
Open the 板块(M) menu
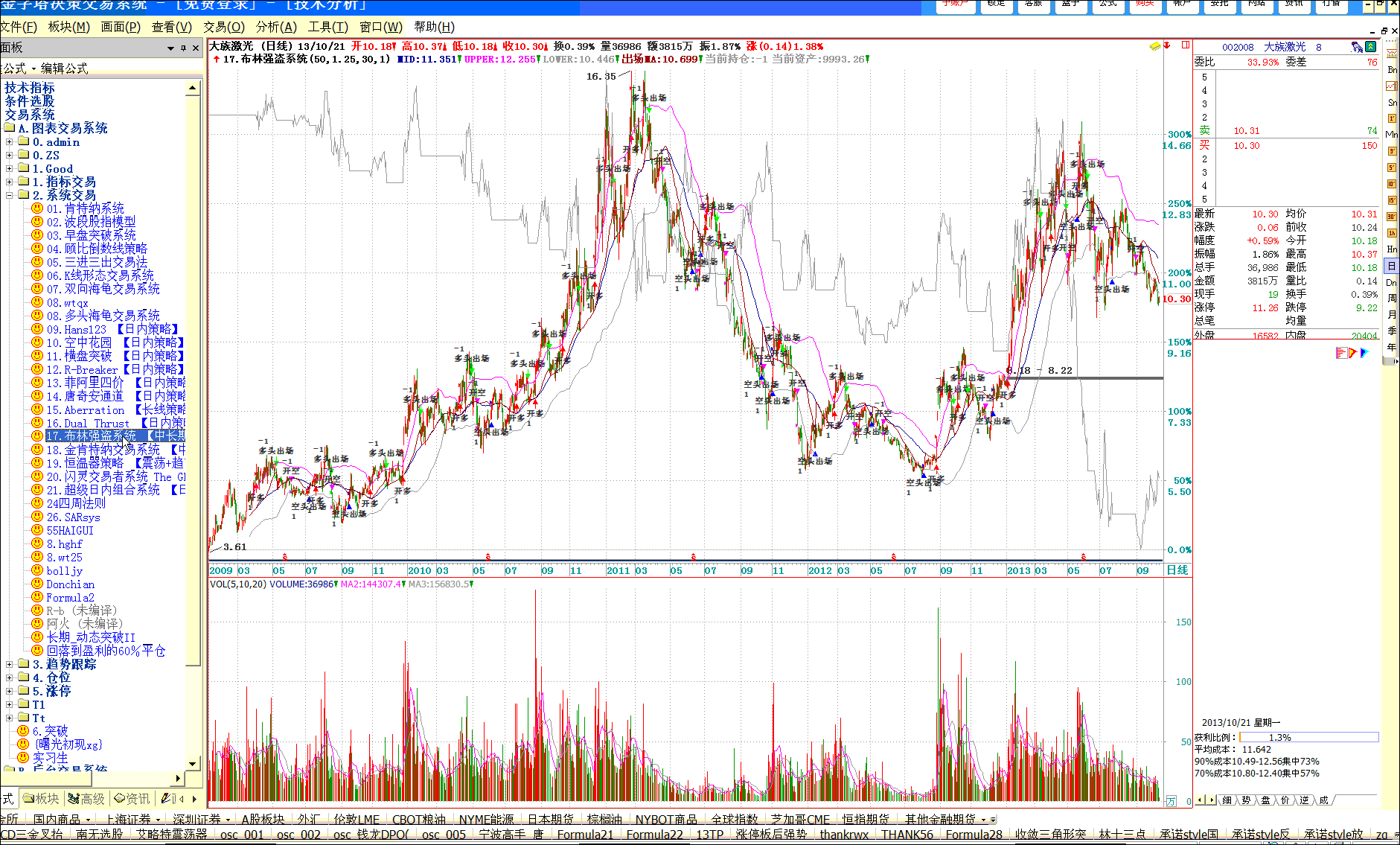(68, 27)
